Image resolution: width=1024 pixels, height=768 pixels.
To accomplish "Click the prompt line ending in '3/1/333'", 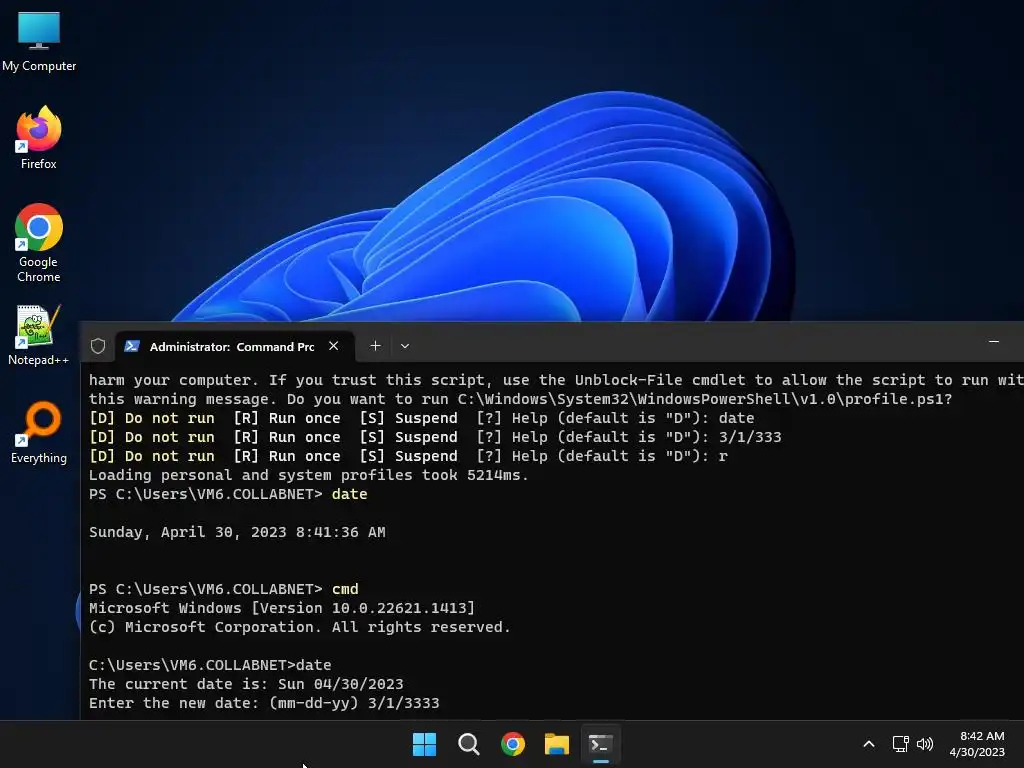I will [435, 437].
